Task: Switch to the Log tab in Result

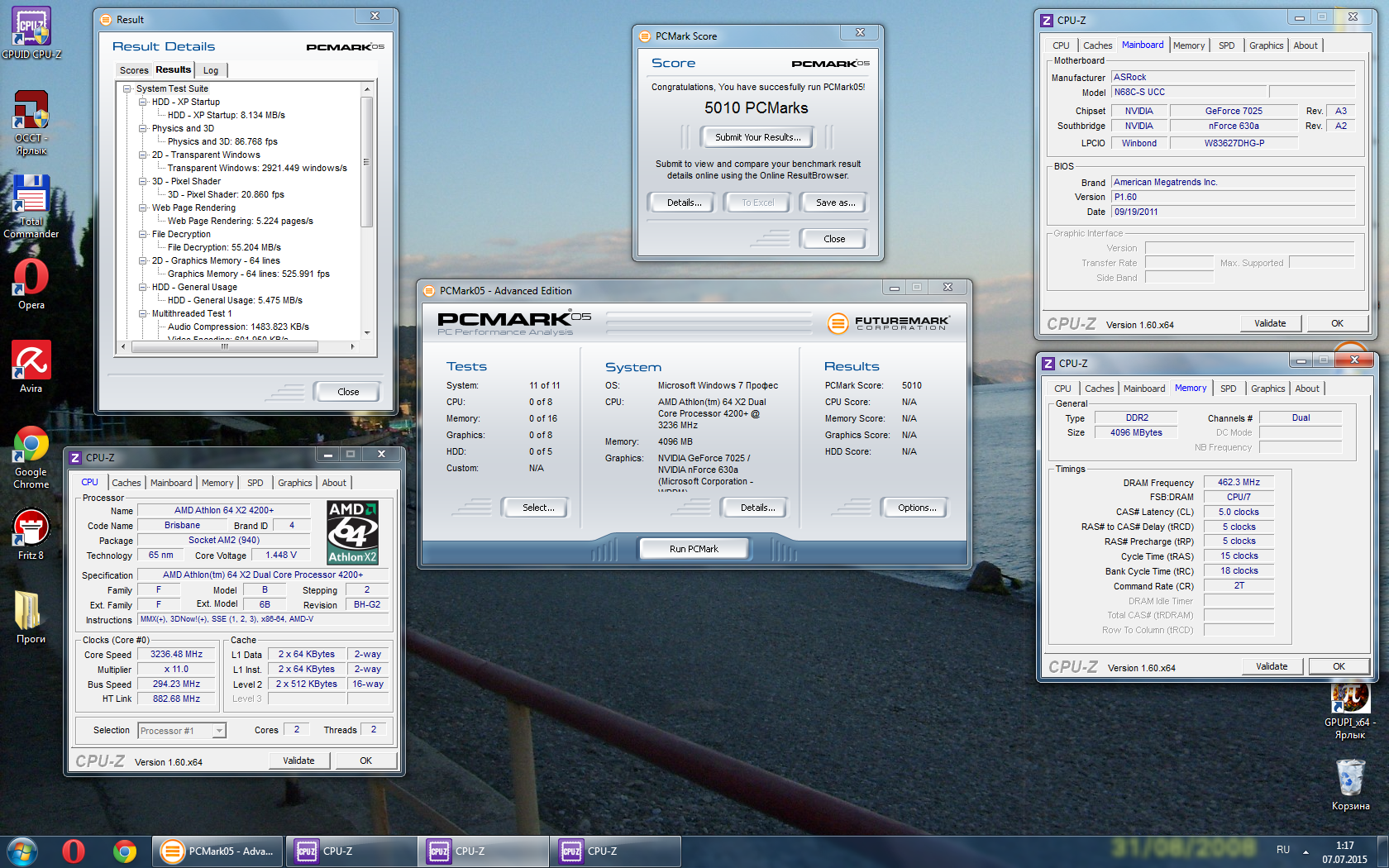Action: point(211,70)
